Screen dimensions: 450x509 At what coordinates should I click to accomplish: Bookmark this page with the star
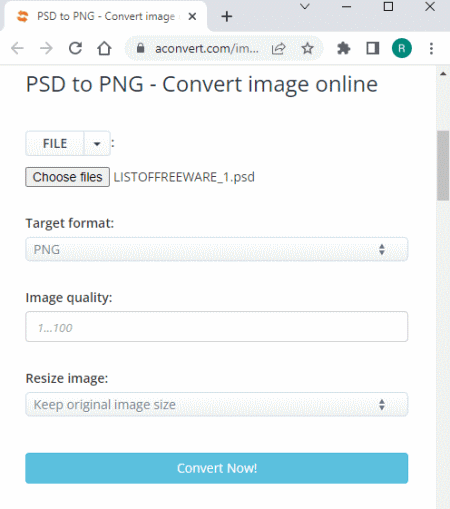pos(307,49)
